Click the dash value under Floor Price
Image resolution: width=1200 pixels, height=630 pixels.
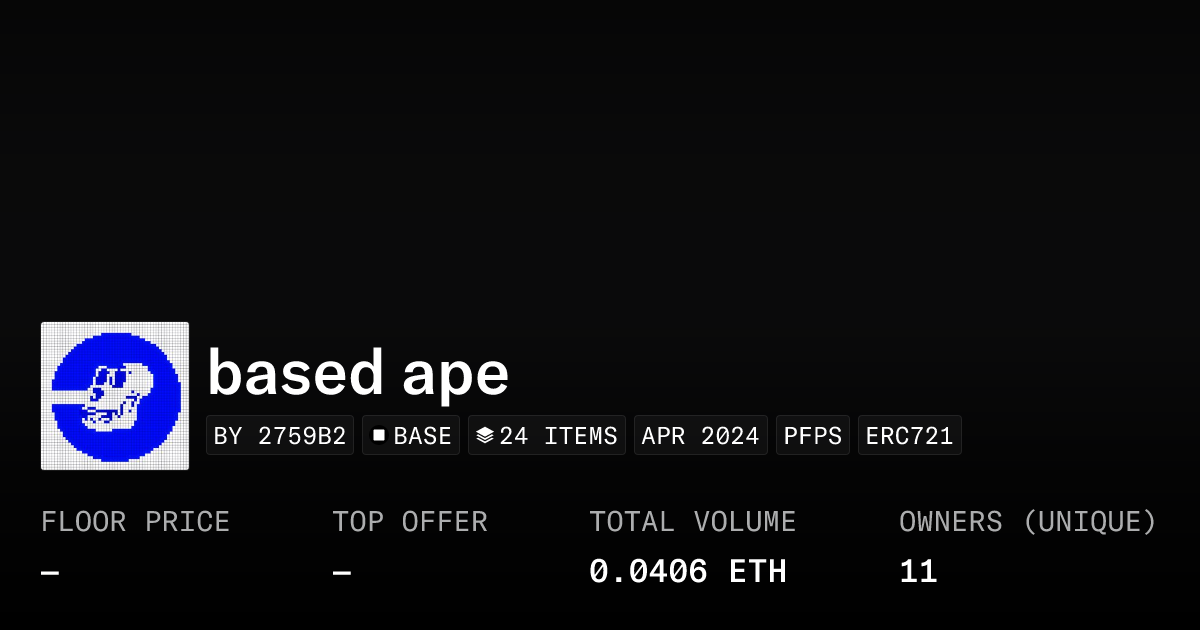50,573
